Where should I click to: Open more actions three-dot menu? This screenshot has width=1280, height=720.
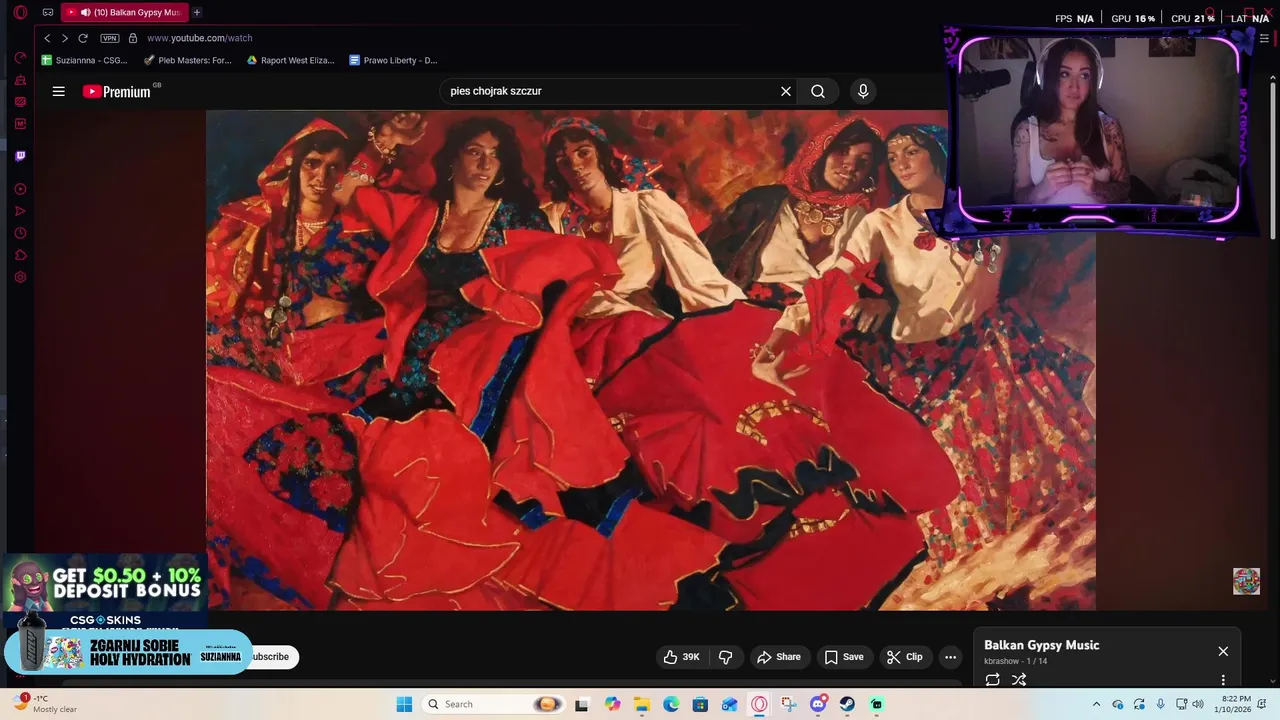[951, 657]
